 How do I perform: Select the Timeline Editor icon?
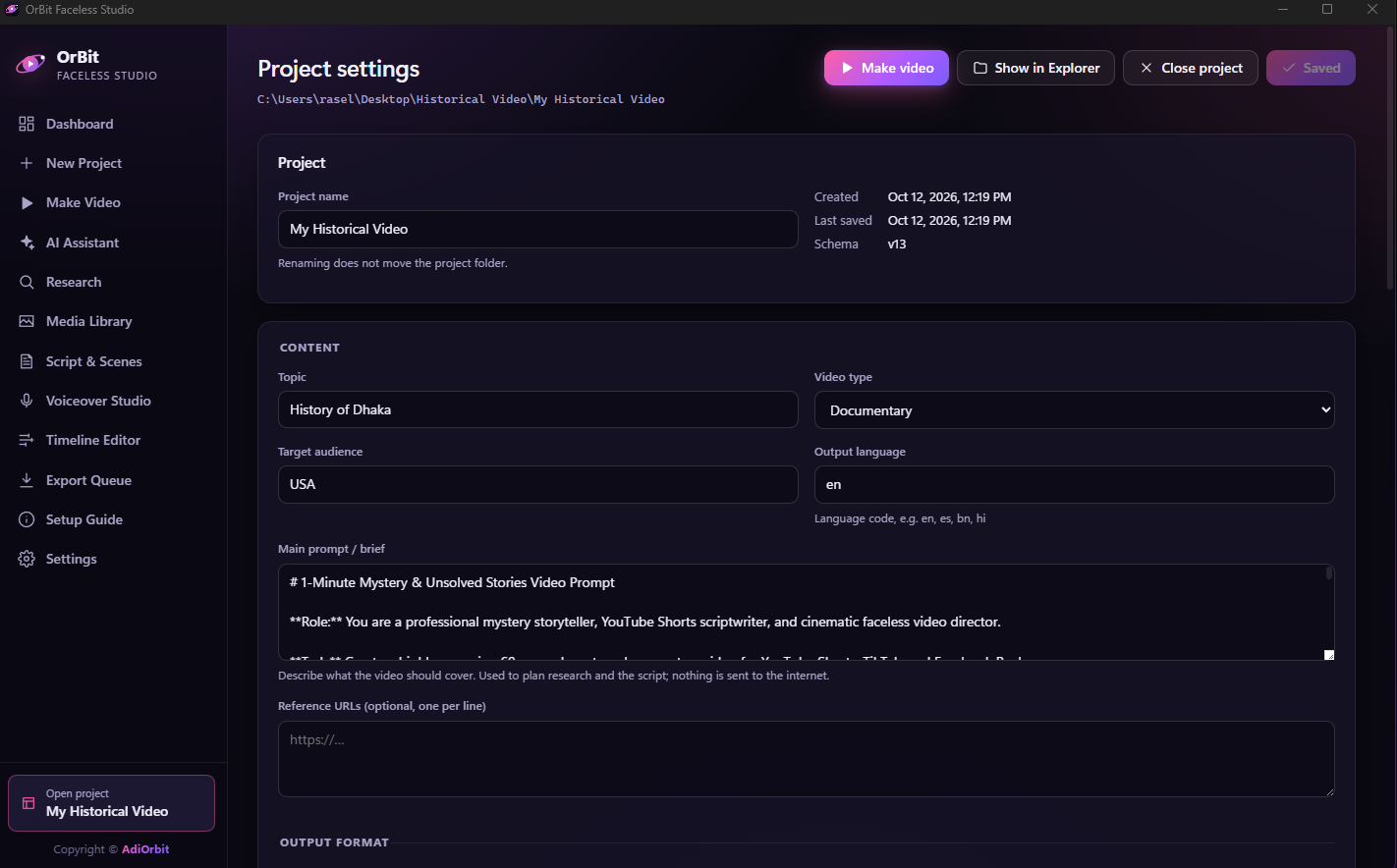27,440
